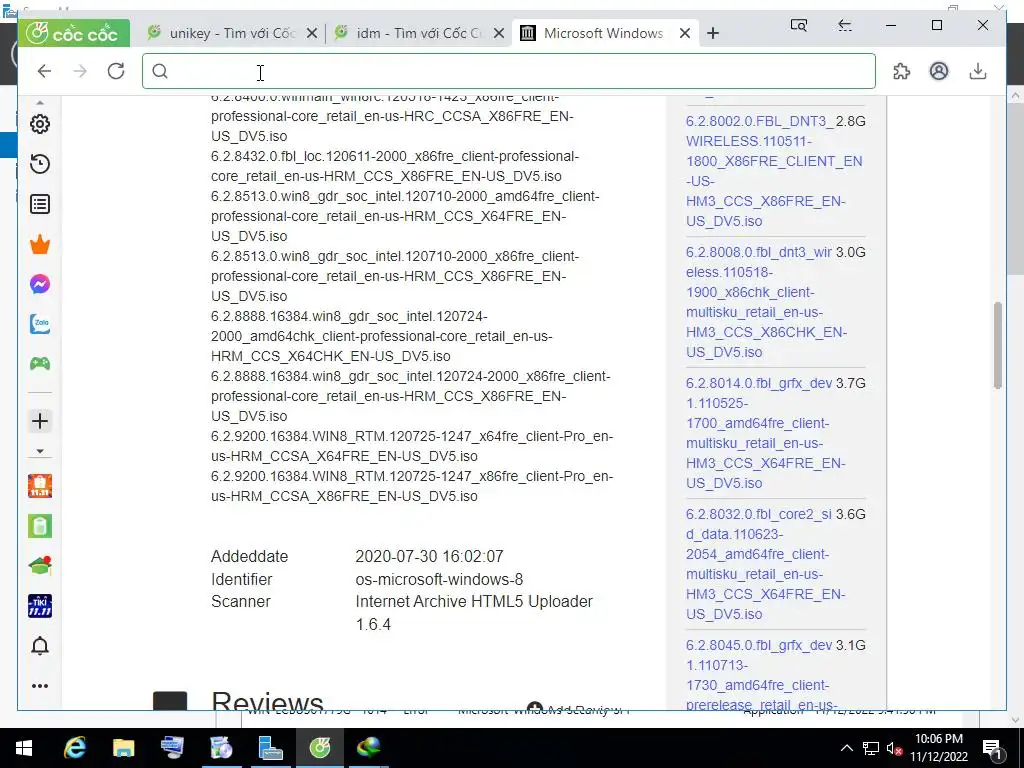
Task: Show hidden system tray icons
Action: pyautogui.click(x=846, y=748)
